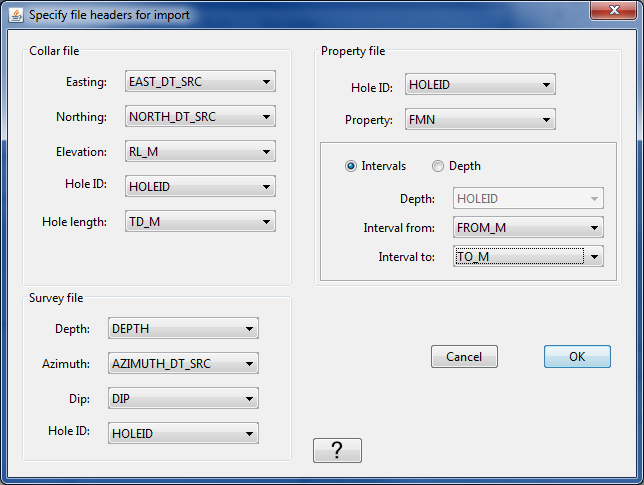Click the dialog title 'Specify file headers for import'

point(109,15)
